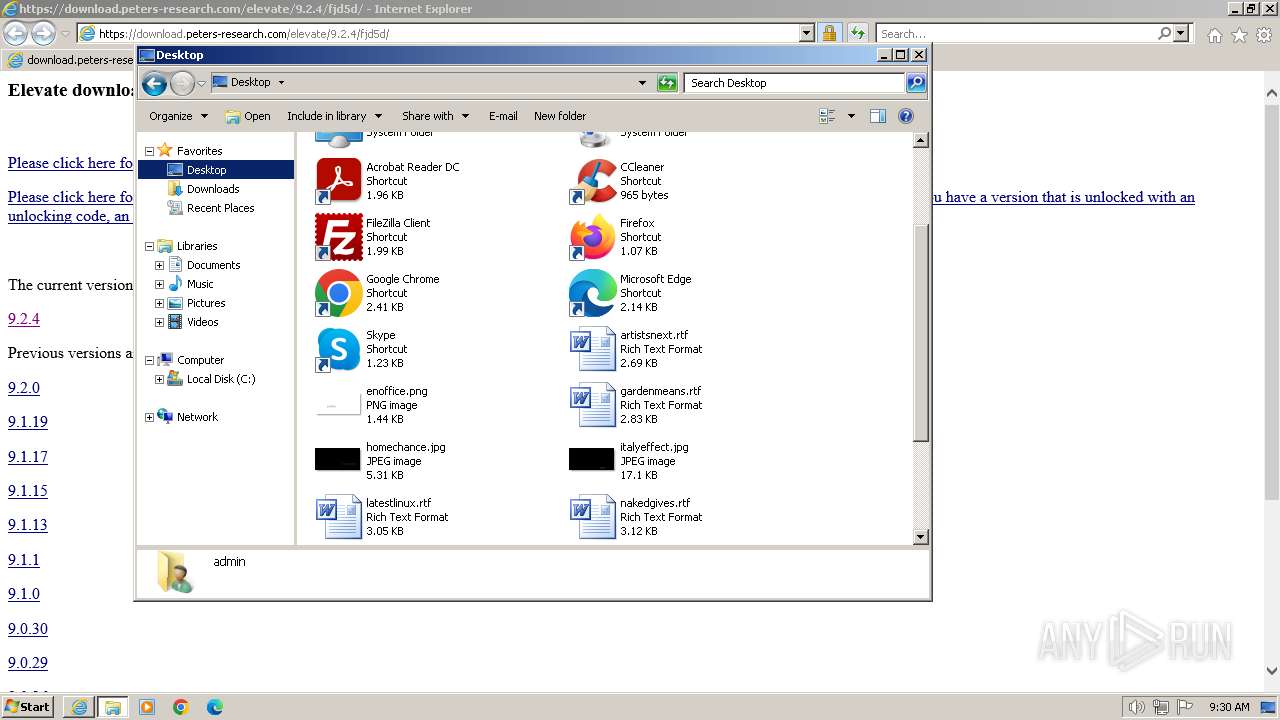The image size is (1280, 720).
Task: Click the Explorer refresh button
Action: (x=667, y=83)
